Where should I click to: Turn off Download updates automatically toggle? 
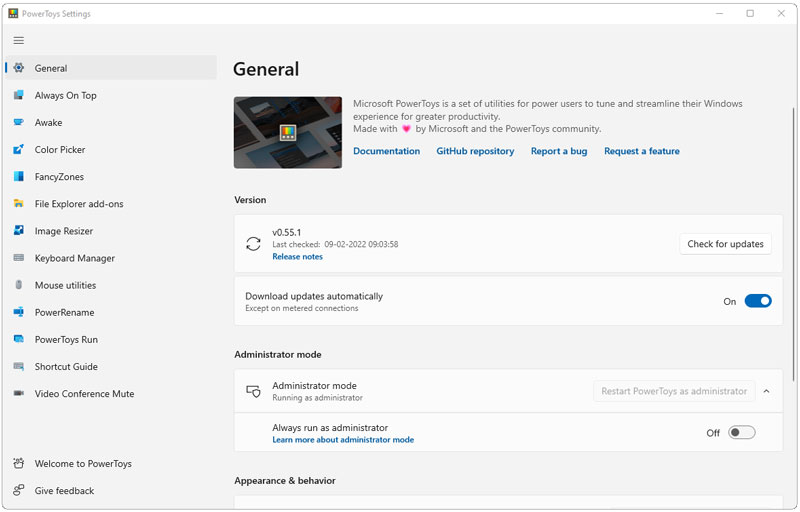click(x=758, y=301)
